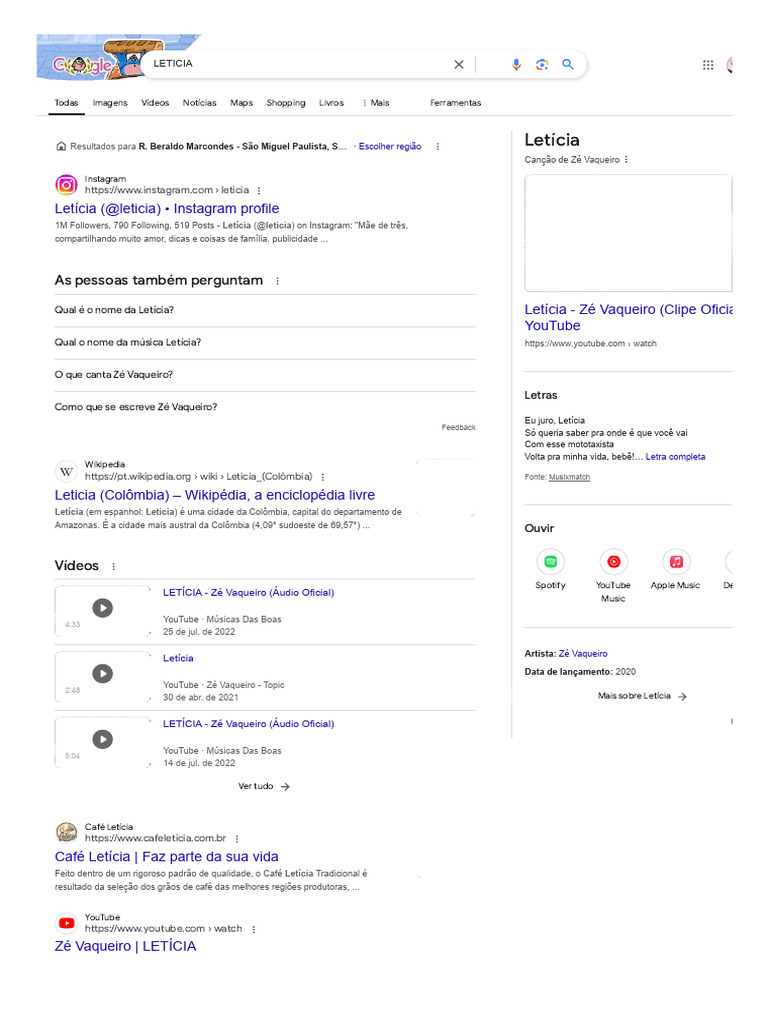This screenshot has width=768, height=1024.
Task: Switch to the Imagens tab
Action: pos(110,103)
